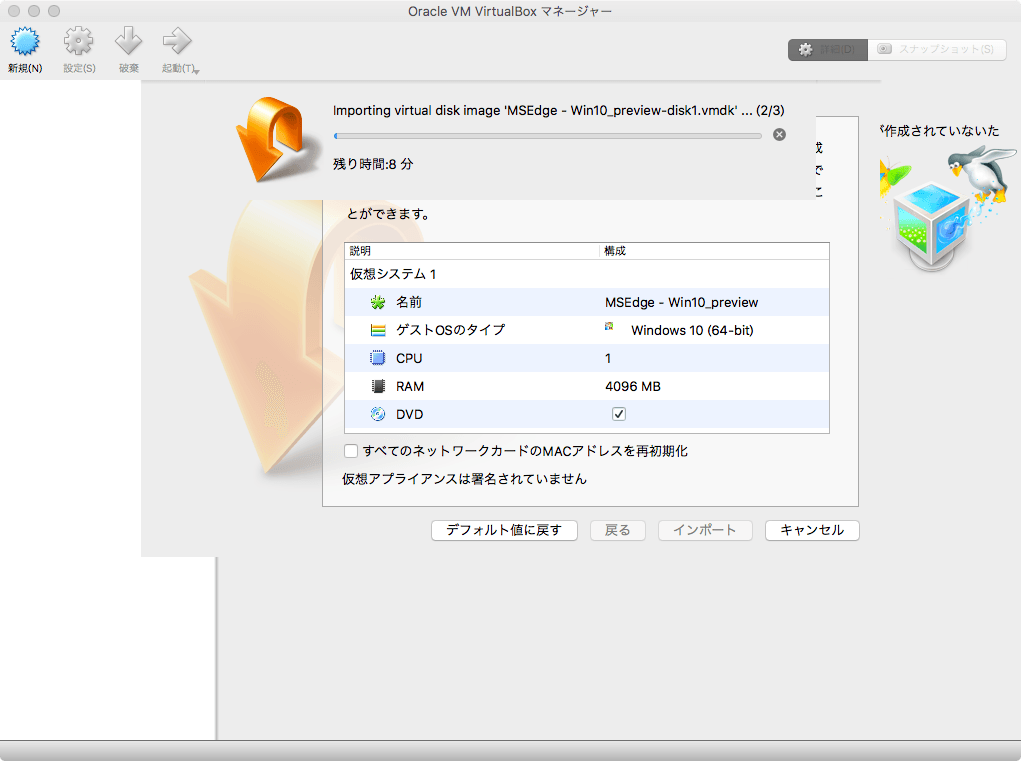Select the Windows 10 (64-bit) value
The width and height of the screenshot is (1021, 761).
pos(692,330)
